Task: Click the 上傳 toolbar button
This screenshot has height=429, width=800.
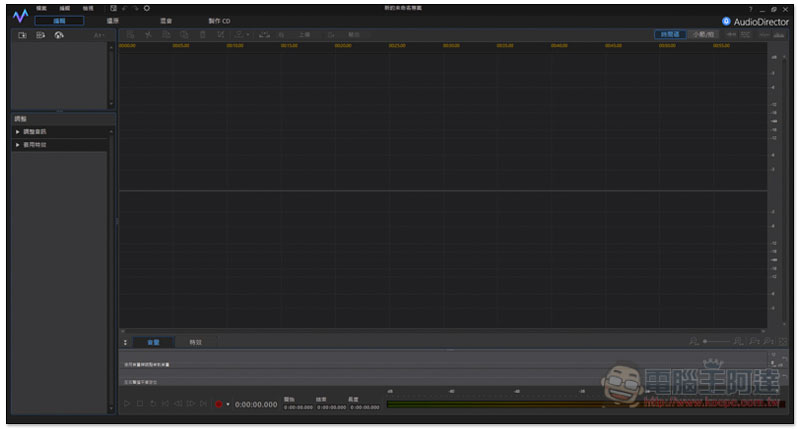Action: click(x=305, y=35)
